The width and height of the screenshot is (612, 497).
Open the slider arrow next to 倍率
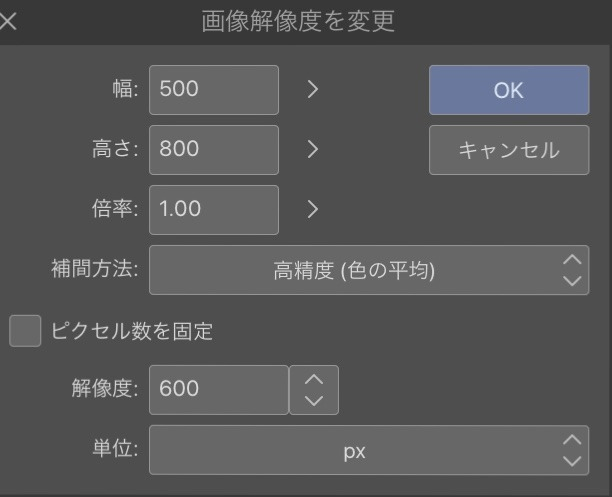pyautogui.click(x=312, y=209)
